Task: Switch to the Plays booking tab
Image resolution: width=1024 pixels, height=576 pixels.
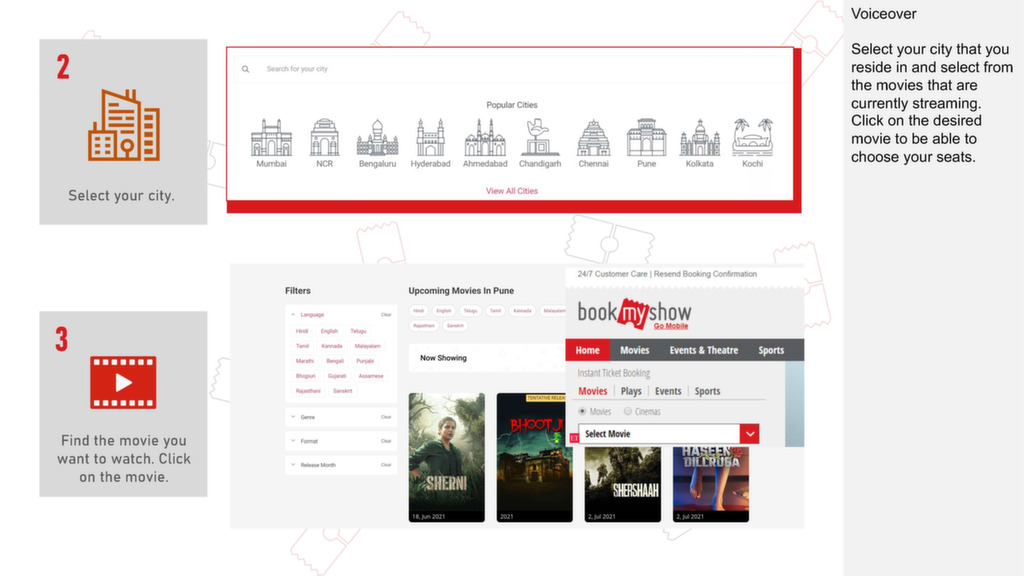Action: [631, 391]
